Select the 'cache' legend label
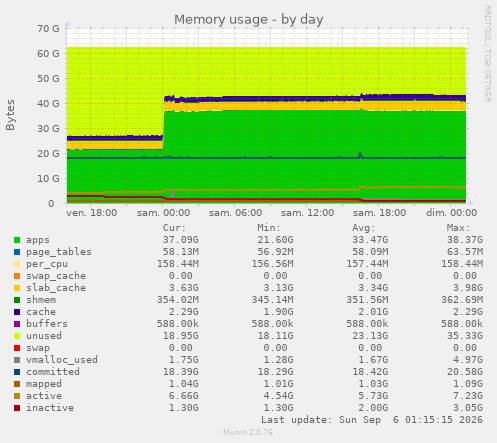The image size is (497, 443). 41,312
